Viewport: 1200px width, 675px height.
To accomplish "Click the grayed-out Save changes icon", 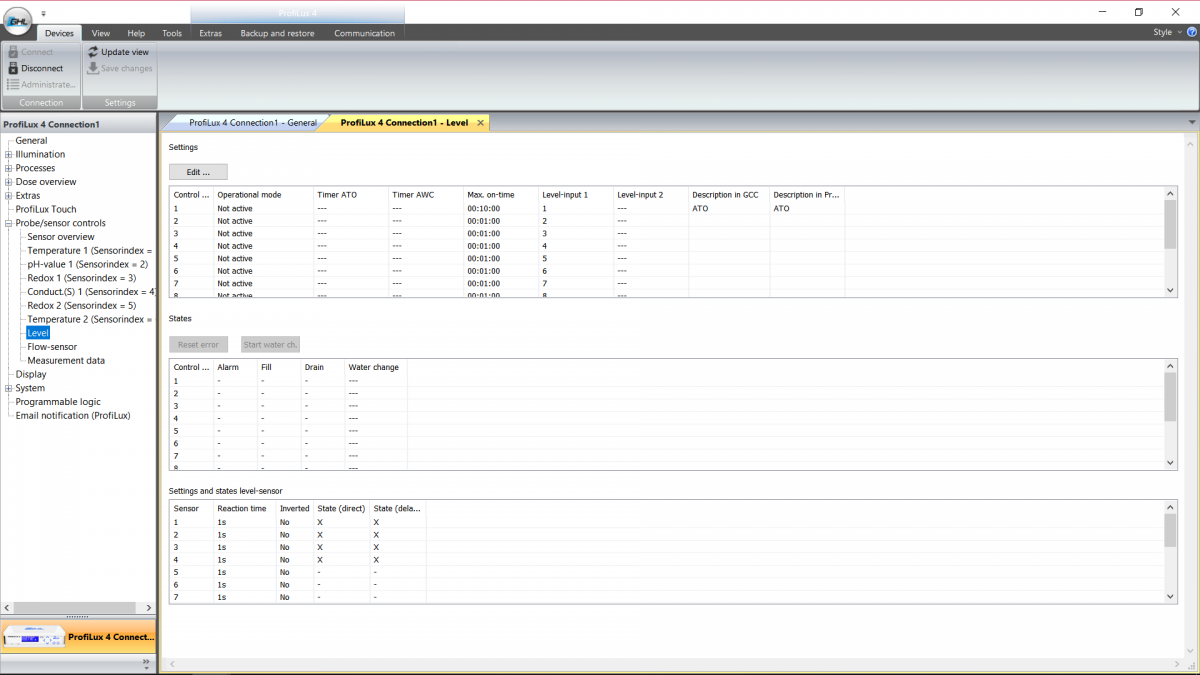I will coord(93,68).
